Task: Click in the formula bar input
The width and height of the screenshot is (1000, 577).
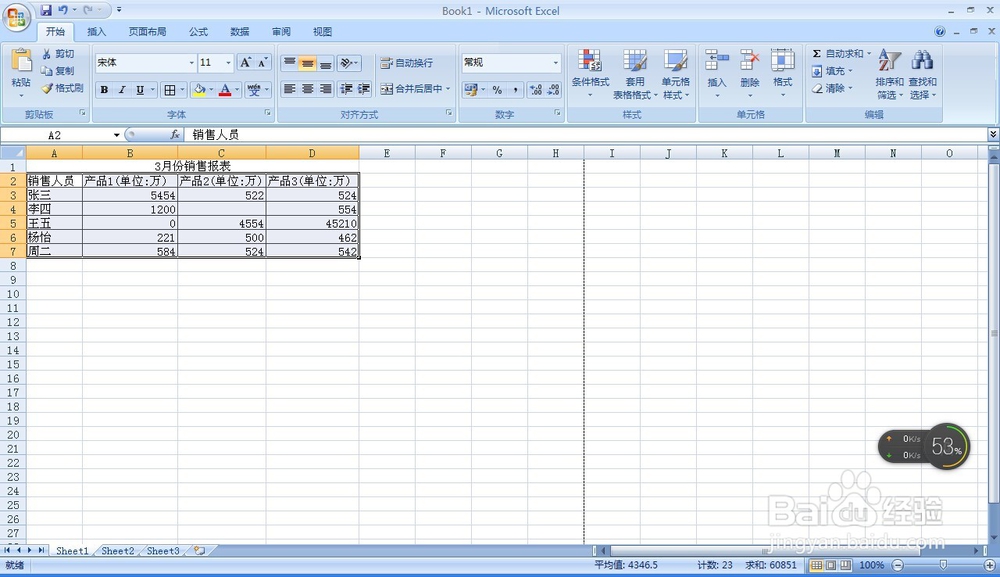Action: coord(585,135)
